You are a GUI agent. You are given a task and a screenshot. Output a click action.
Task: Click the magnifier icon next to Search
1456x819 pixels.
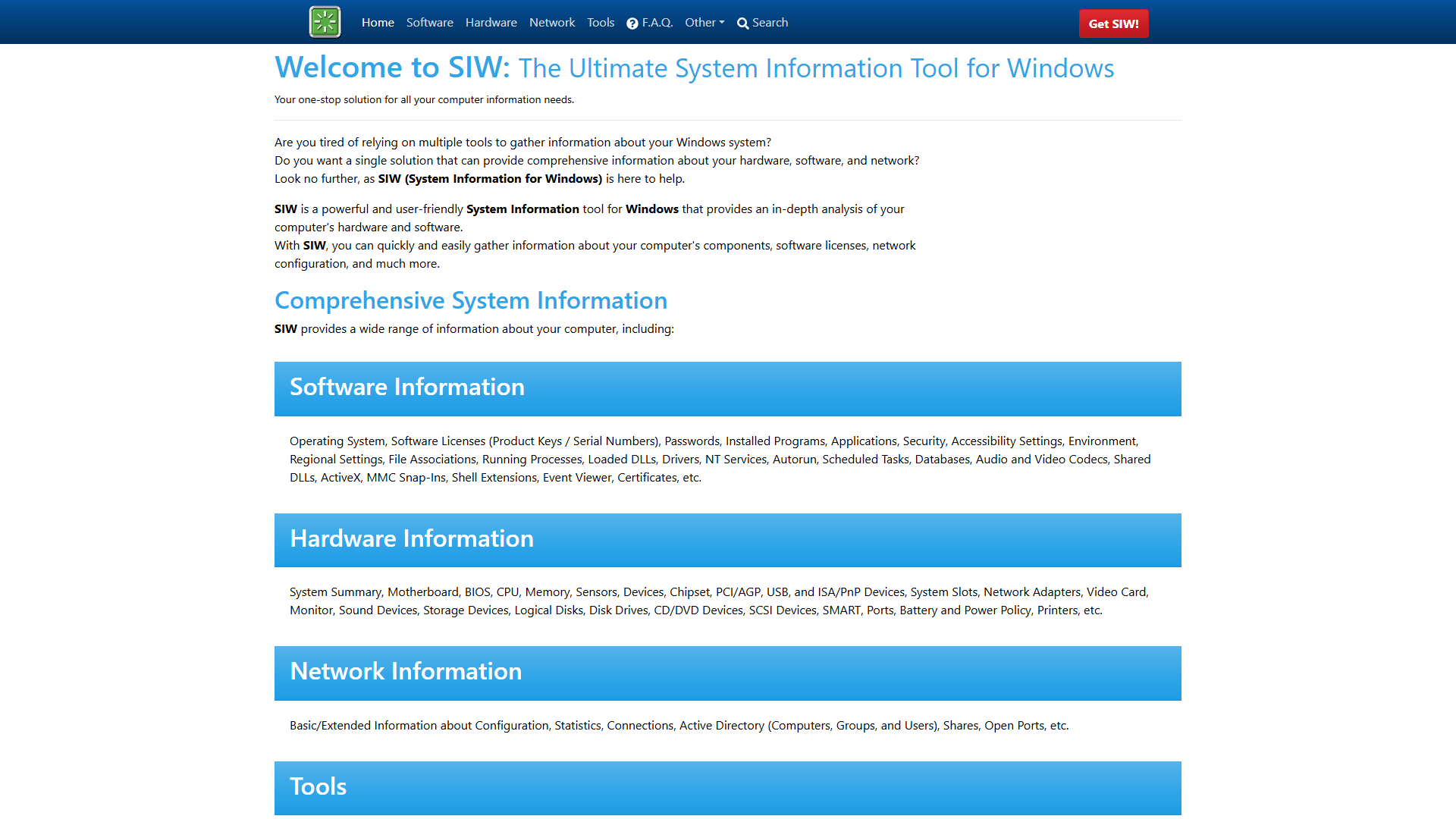[742, 23]
